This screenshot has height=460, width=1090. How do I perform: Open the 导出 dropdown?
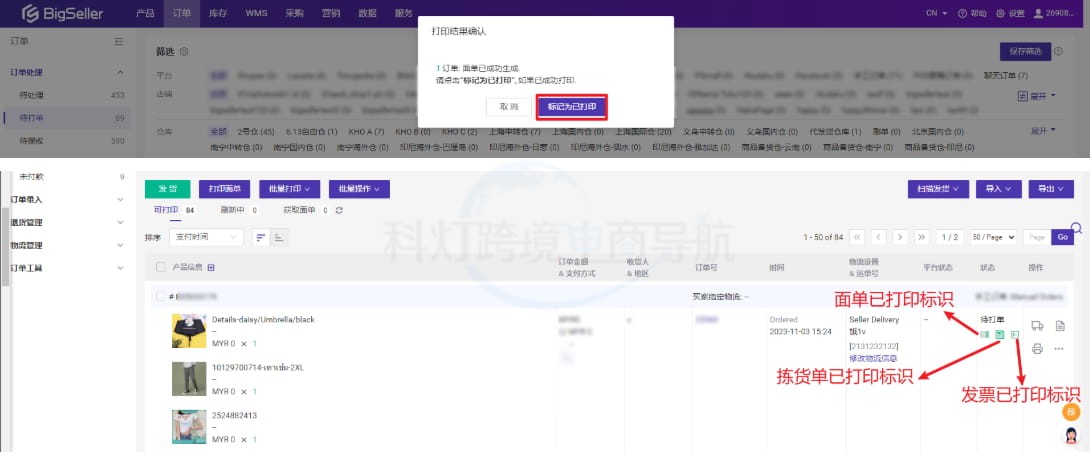[1051, 188]
